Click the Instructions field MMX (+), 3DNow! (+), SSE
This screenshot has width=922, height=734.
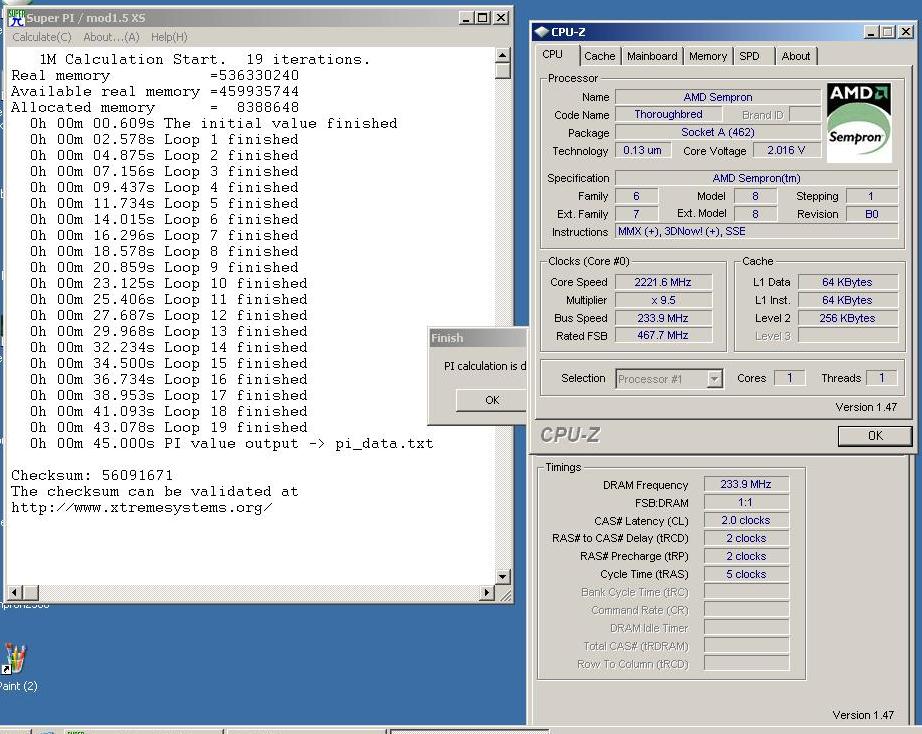[x=757, y=231]
